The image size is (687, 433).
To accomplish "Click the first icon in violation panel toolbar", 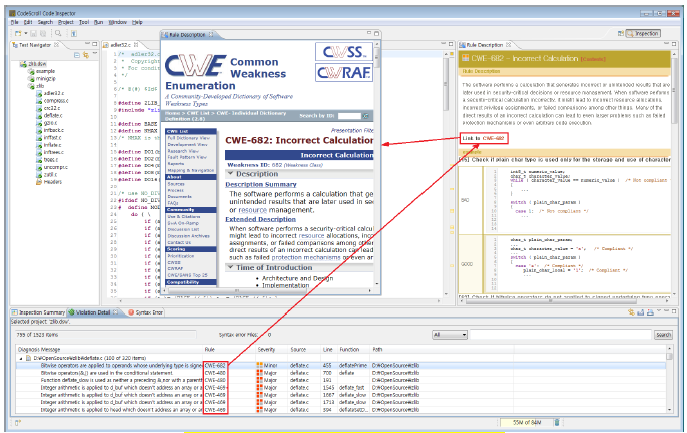I will pos(631,312).
